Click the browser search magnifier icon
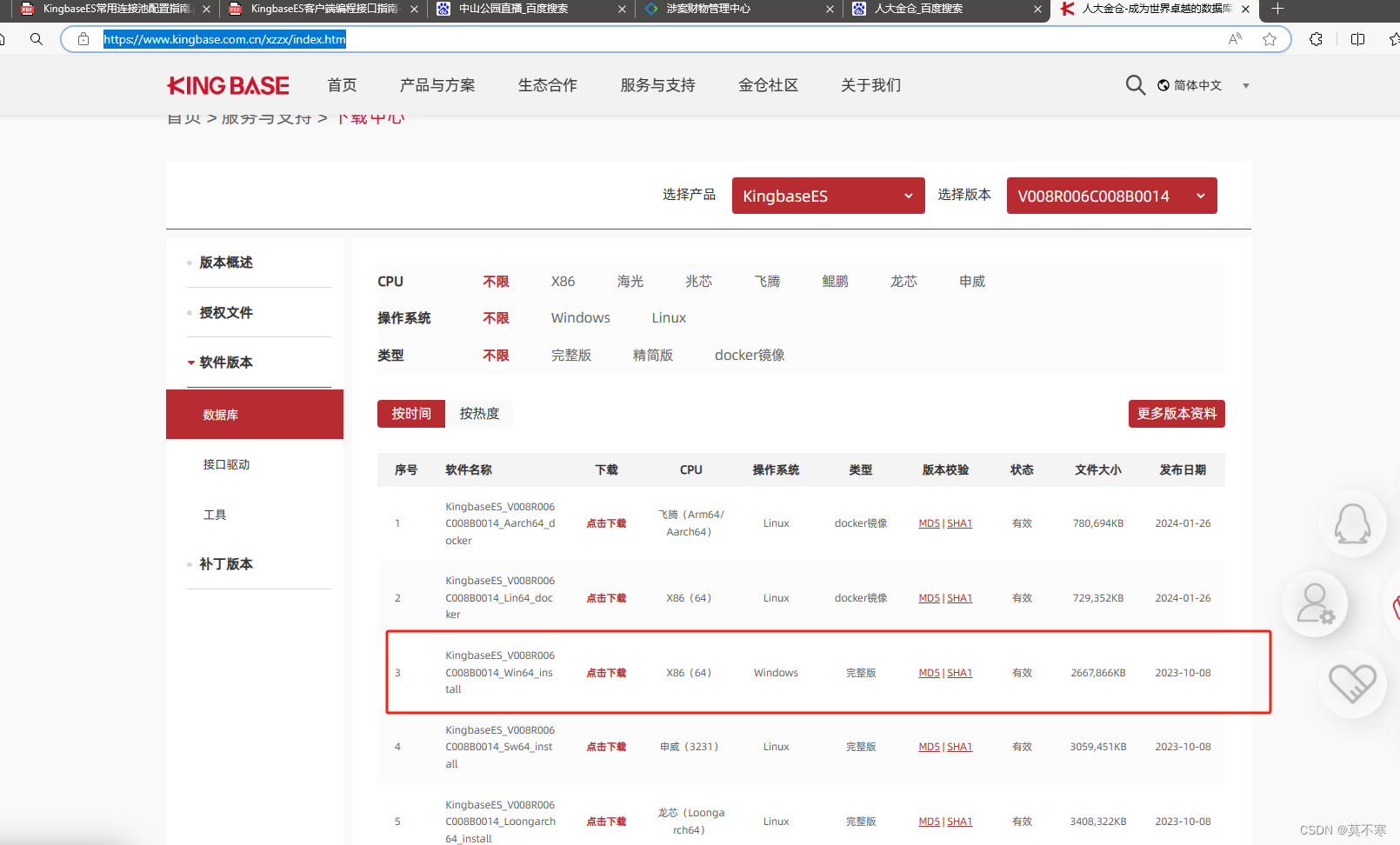Image resolution: width=1400 pixels, height=845 pixels. 37,39
